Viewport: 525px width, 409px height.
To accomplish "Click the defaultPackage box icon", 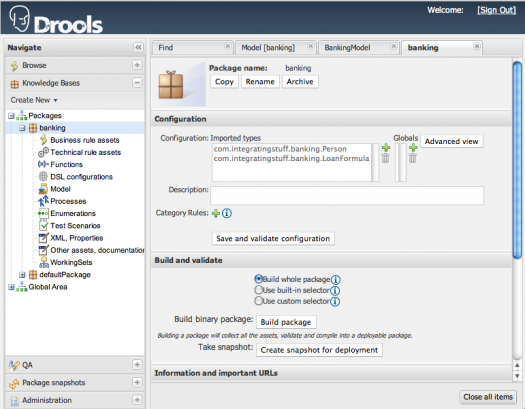I will pos(33,275).
